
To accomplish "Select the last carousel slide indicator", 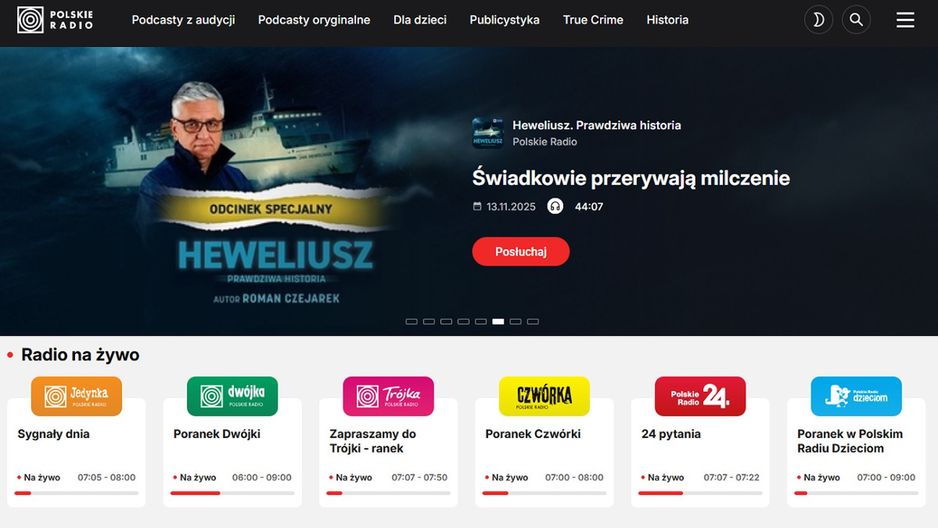I will point(533,322).
